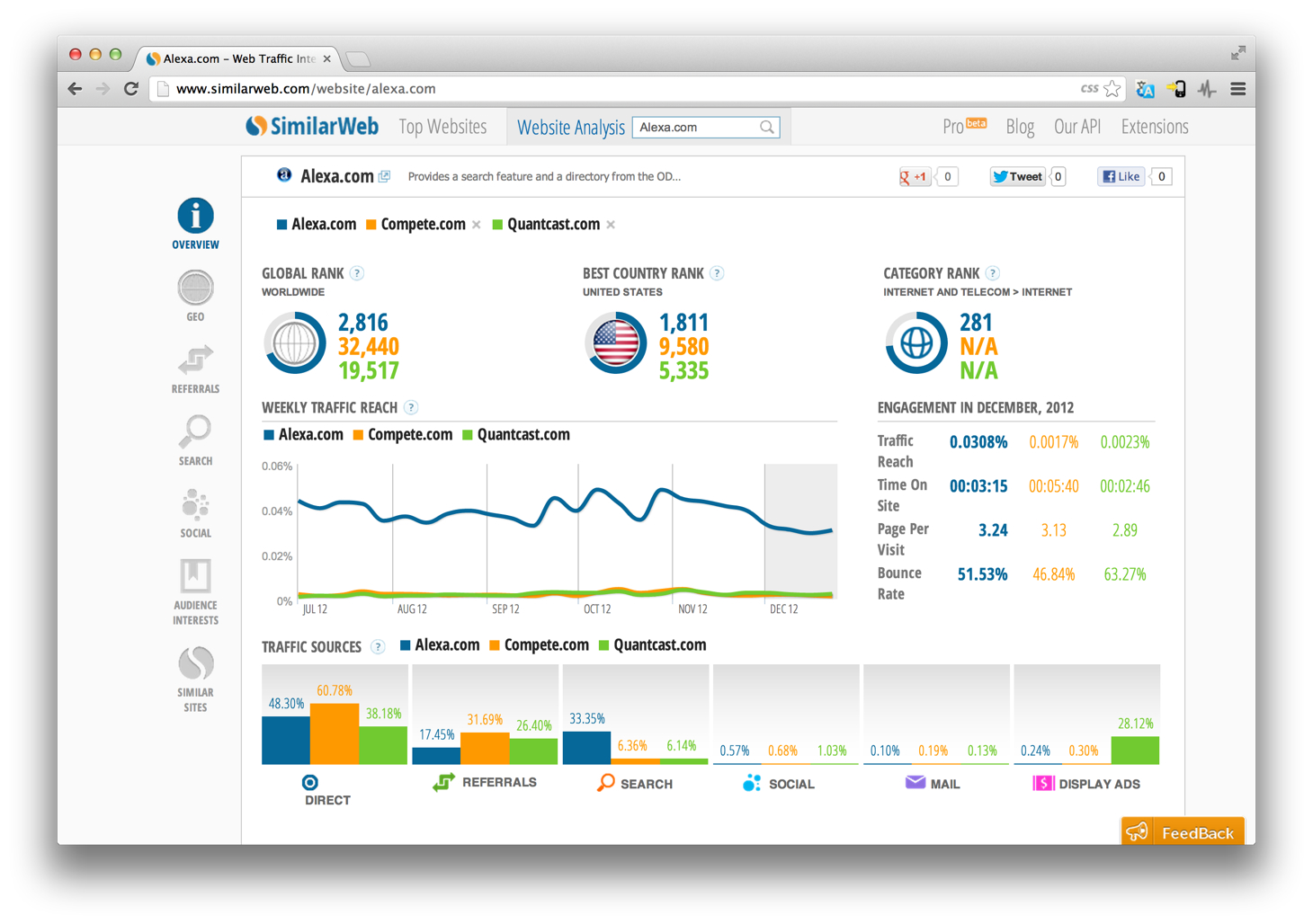Click the Direct traffic source icon

310,782
